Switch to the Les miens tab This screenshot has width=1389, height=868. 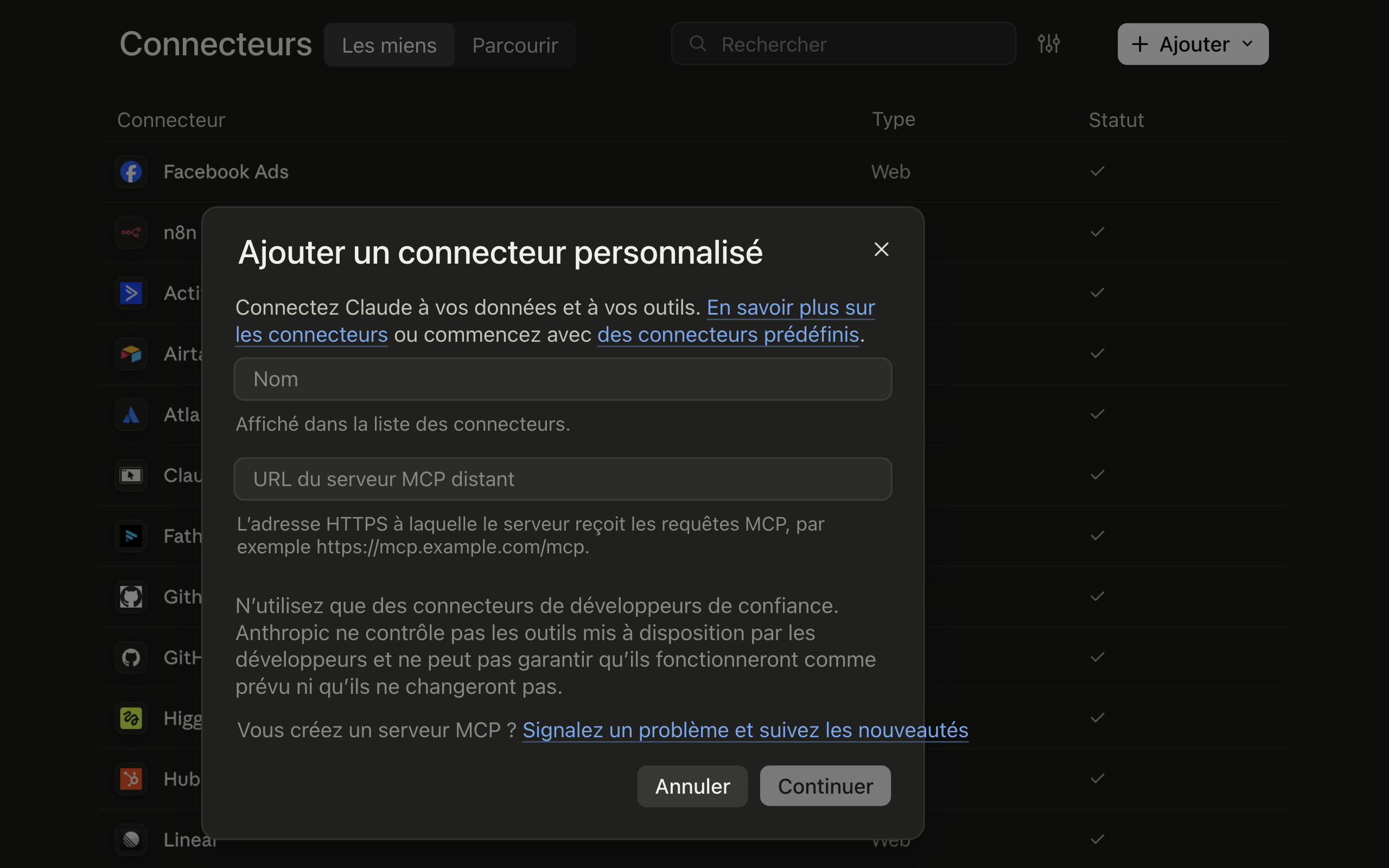pyautogui.click(x=389, y=45)
